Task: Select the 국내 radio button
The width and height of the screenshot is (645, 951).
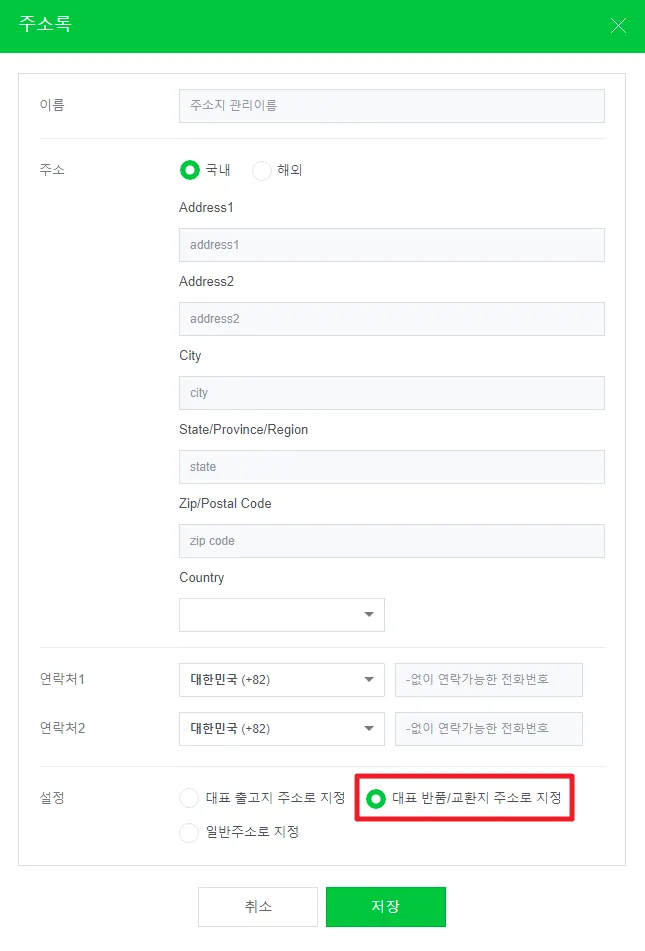Action: pos(189,170)
